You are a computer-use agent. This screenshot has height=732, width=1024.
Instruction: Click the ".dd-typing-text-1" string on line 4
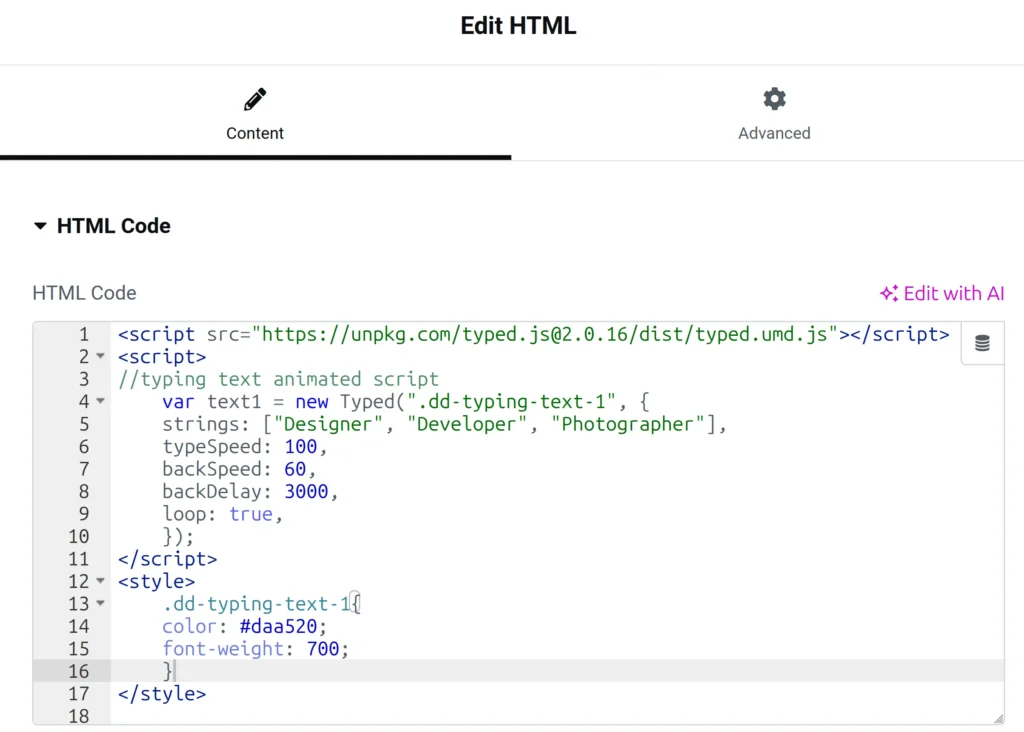click(x=511, y=402)
